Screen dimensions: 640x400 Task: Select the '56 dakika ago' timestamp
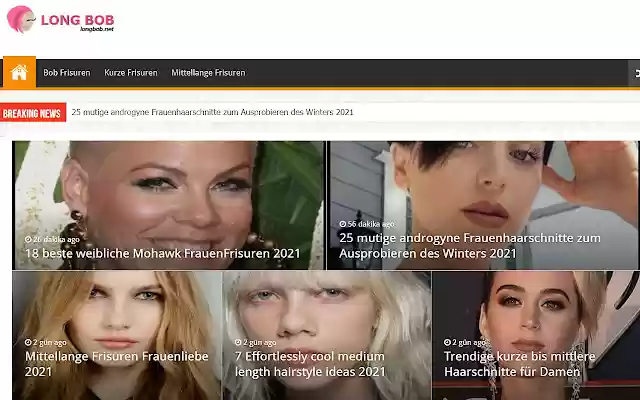pos(367,224)
